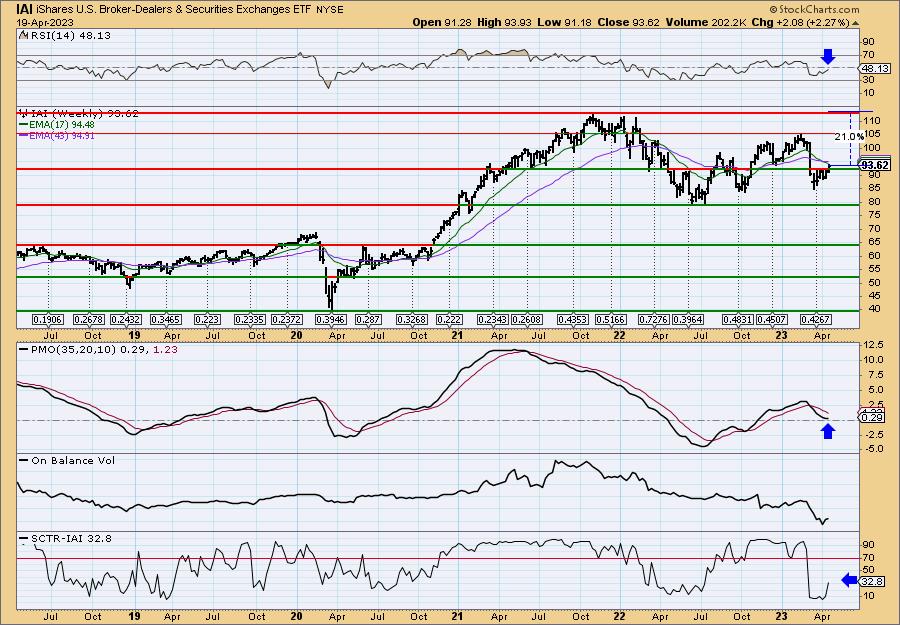Viewport: 900px width, 625px height.
Task: Click the Low 91.18 value
Action: point(563,22)
